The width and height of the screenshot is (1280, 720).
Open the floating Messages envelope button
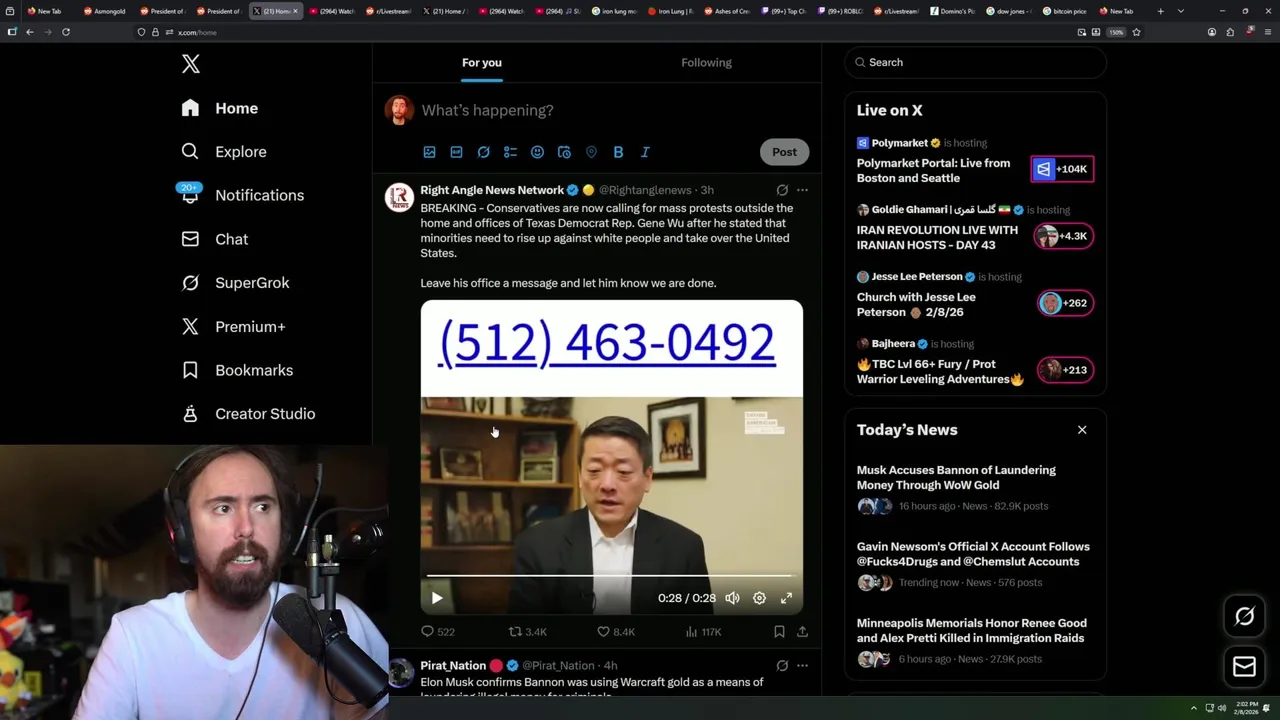pyautogui.click(x=1244, y=667)
